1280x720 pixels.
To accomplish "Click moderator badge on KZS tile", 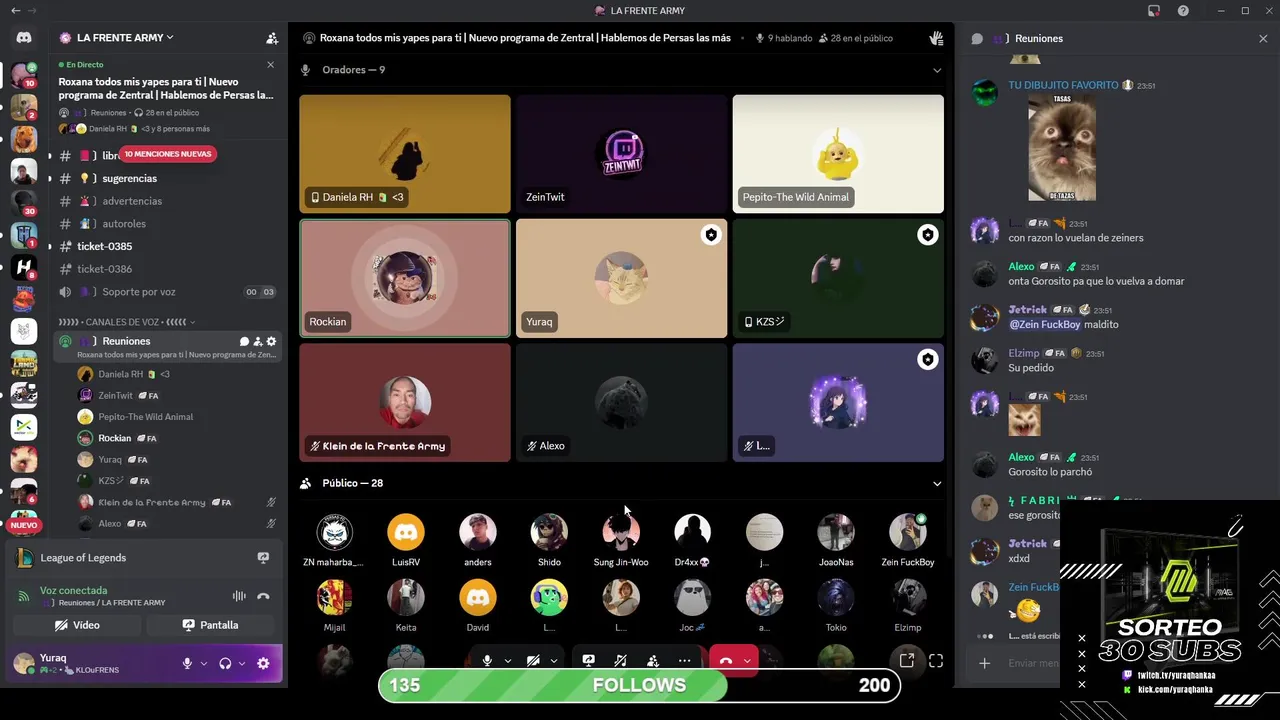I will pos(928,235).
